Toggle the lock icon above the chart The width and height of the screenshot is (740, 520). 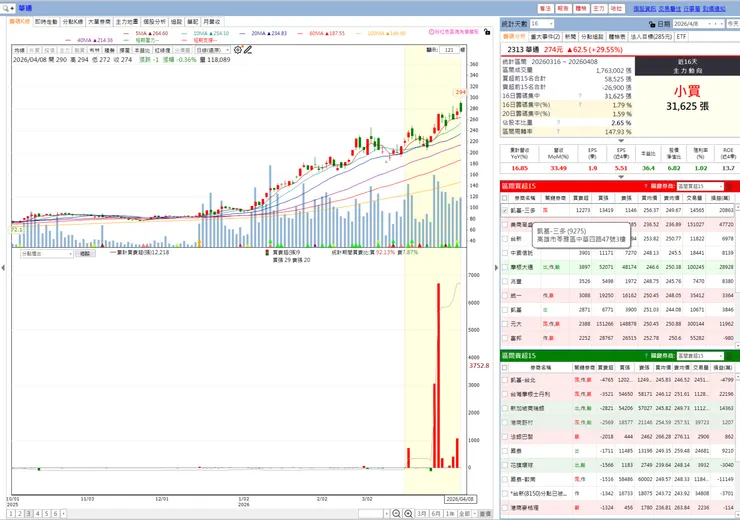click(x=487, y=32)
